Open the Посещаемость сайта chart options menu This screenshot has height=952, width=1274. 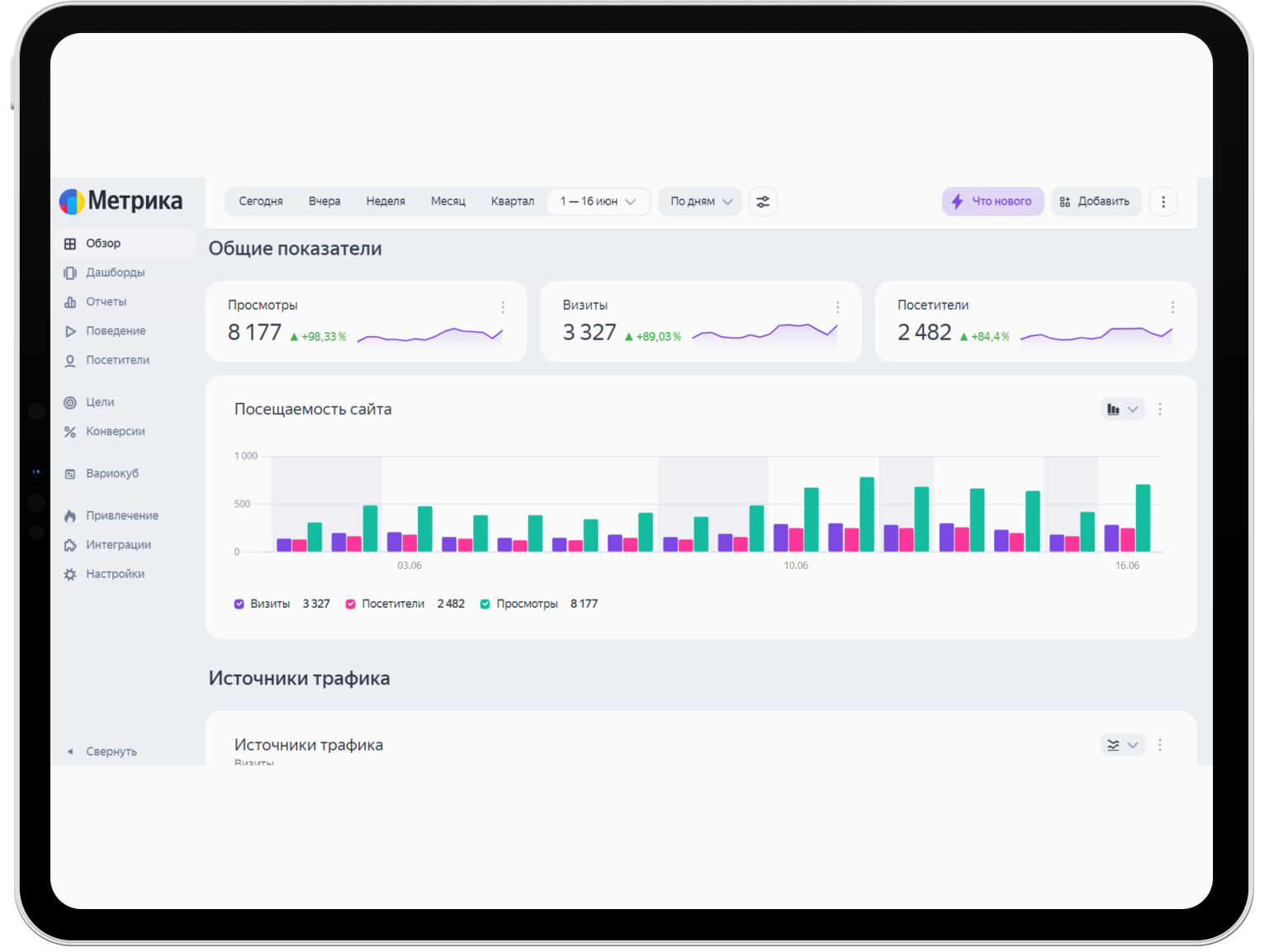pyautogui.click(x=1160, y=410)
